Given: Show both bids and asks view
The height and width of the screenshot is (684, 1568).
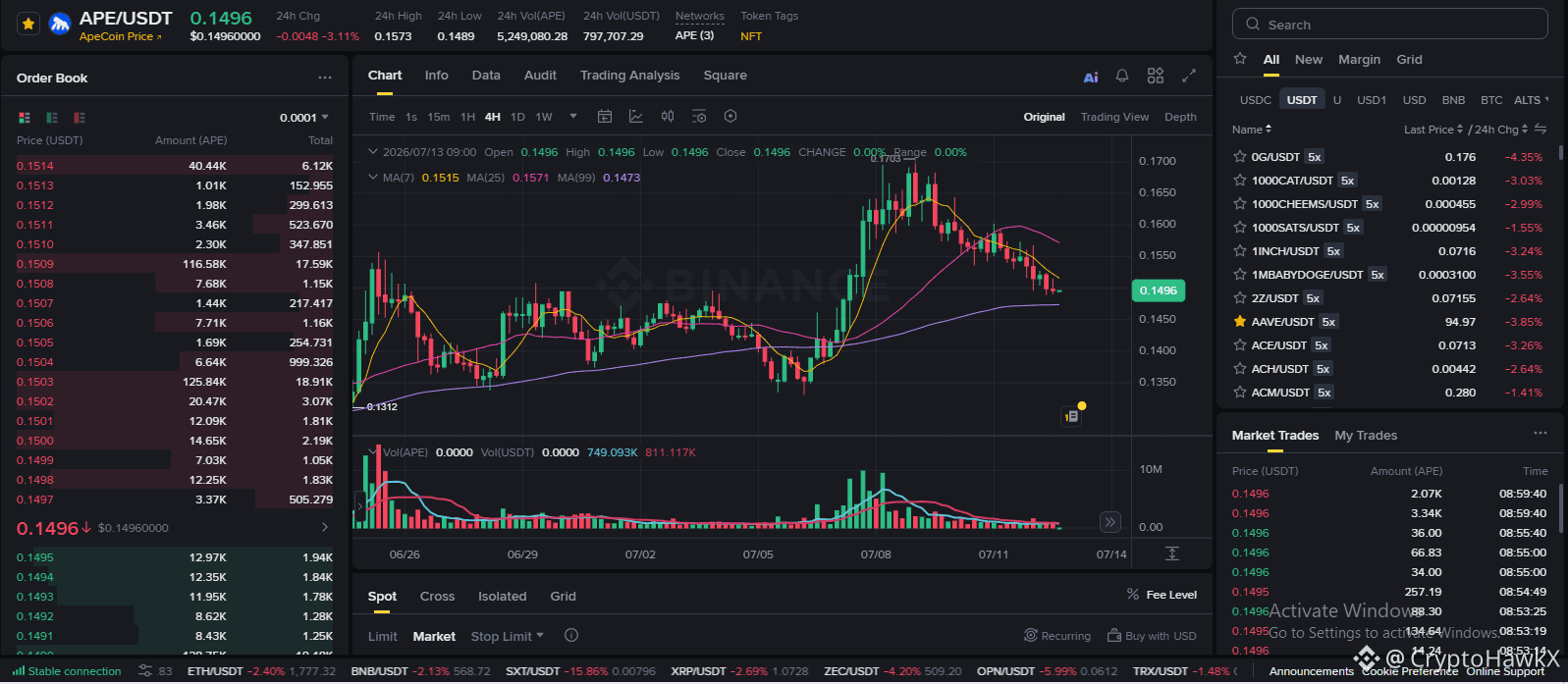Looking at the screenshot, I should point(25,118).
